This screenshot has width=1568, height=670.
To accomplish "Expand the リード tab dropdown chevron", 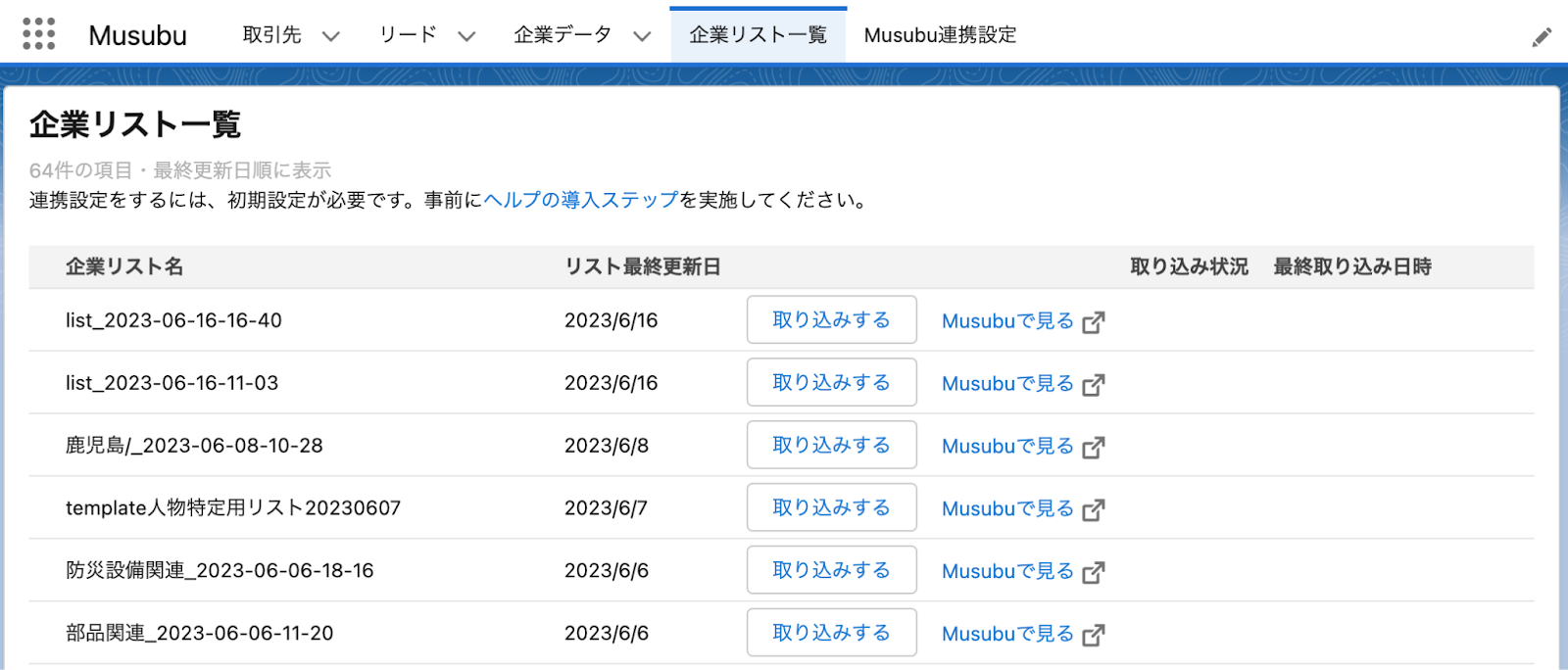I will tap(466, 36).
